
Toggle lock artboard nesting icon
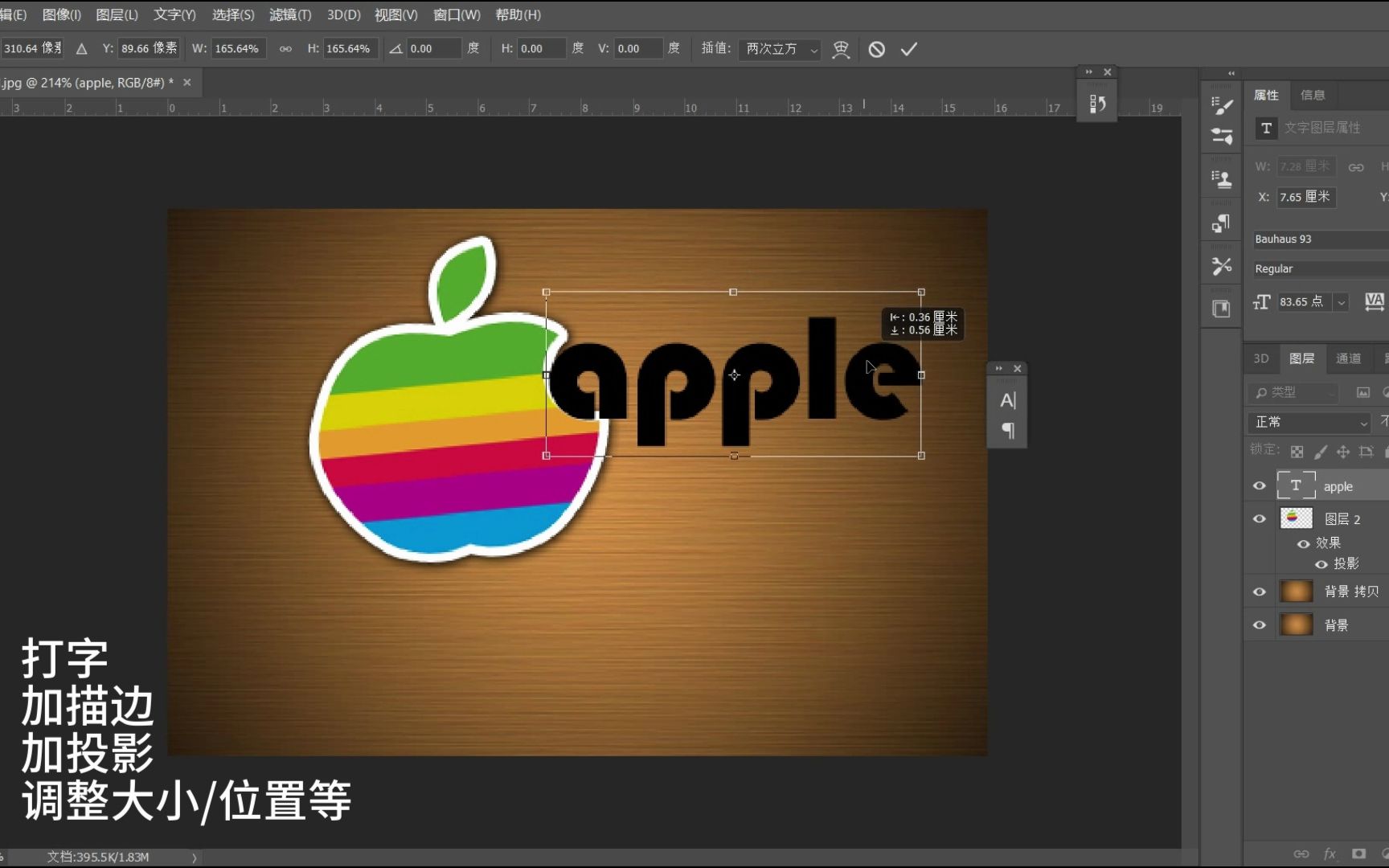point(1366,452)
